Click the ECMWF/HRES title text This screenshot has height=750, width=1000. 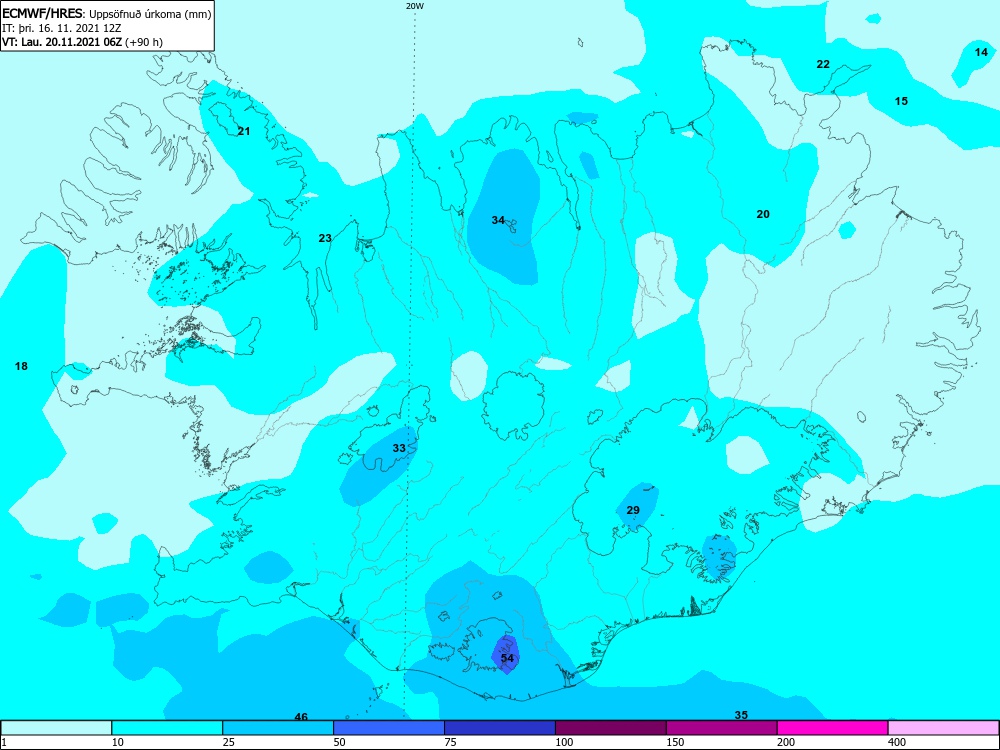[42, 13]
